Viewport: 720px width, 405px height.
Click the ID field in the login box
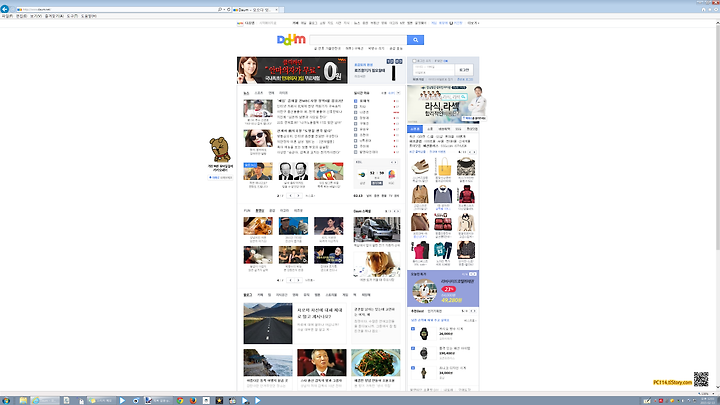coord(433,67)
